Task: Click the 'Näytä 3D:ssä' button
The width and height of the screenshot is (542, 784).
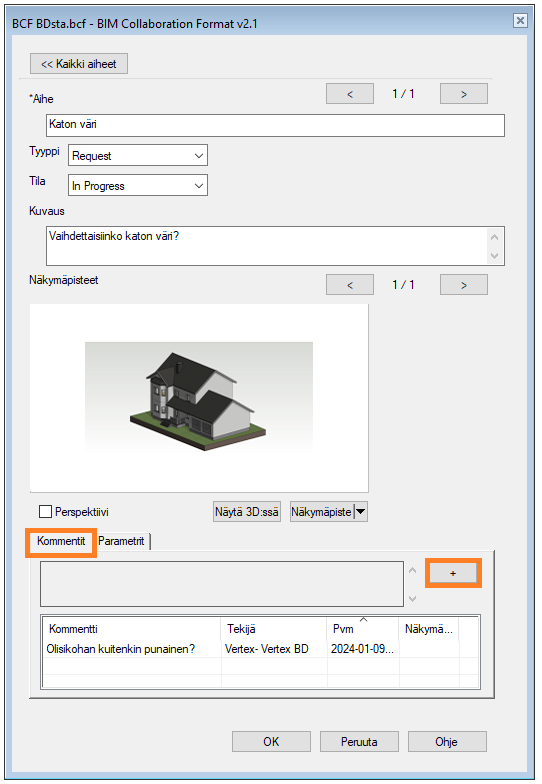Action: pos(246,512)
